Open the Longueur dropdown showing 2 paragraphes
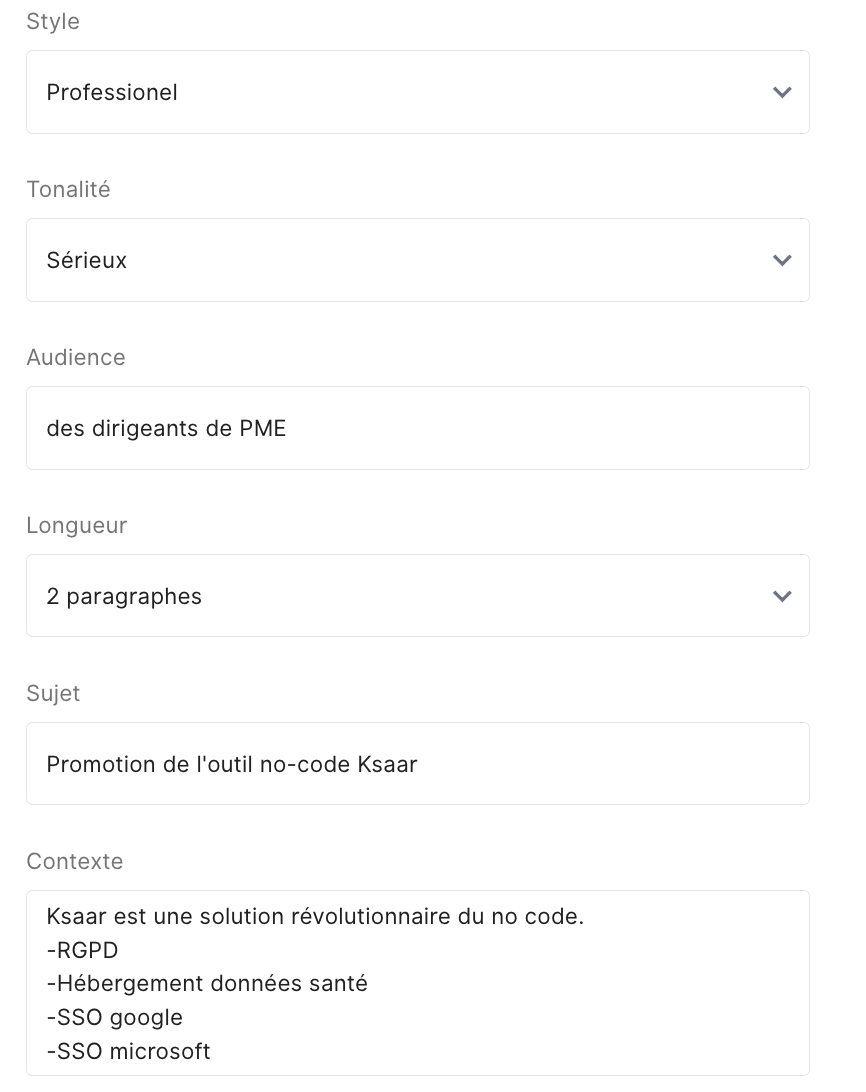The image size is (866, 1092). coord(400,596)
